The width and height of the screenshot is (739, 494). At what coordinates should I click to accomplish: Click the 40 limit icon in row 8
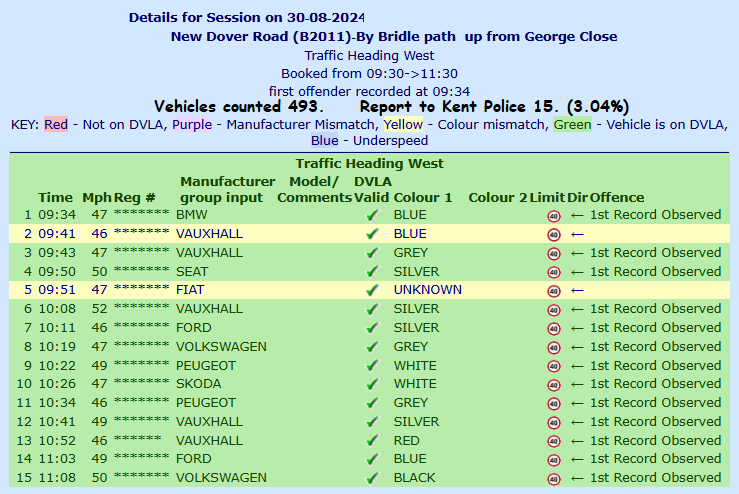[554, 348]
